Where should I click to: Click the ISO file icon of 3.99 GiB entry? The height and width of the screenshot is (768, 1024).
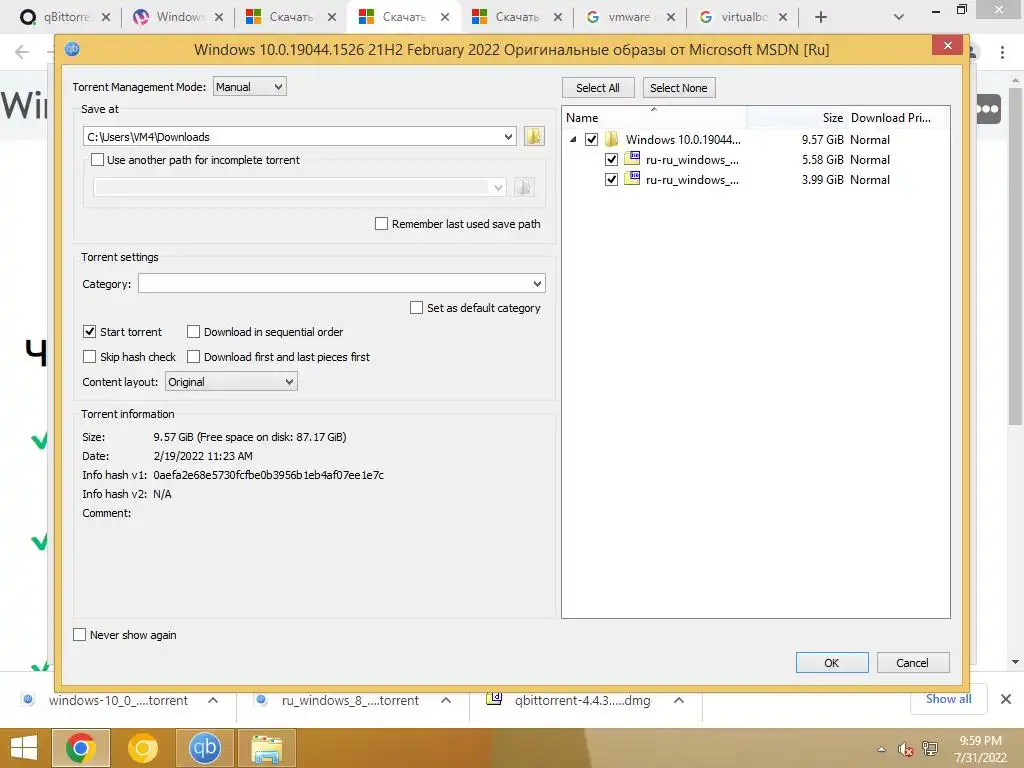point(632,179)
